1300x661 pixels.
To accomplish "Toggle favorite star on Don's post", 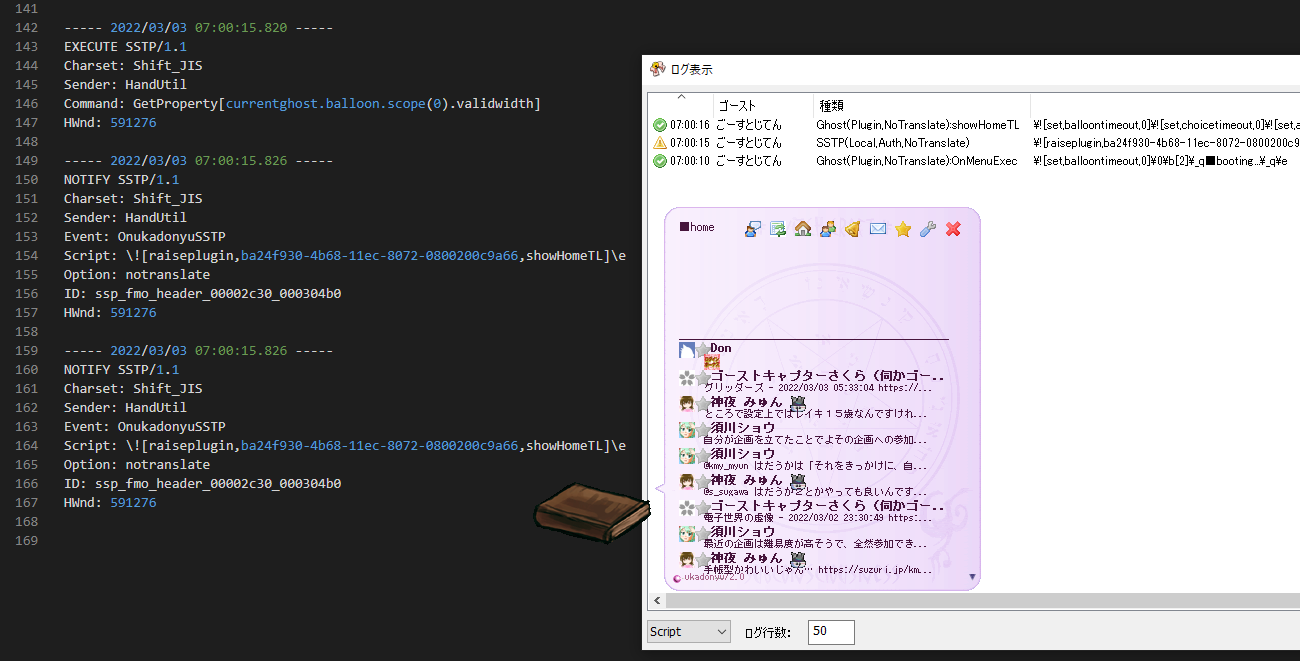I will point(703,349).
